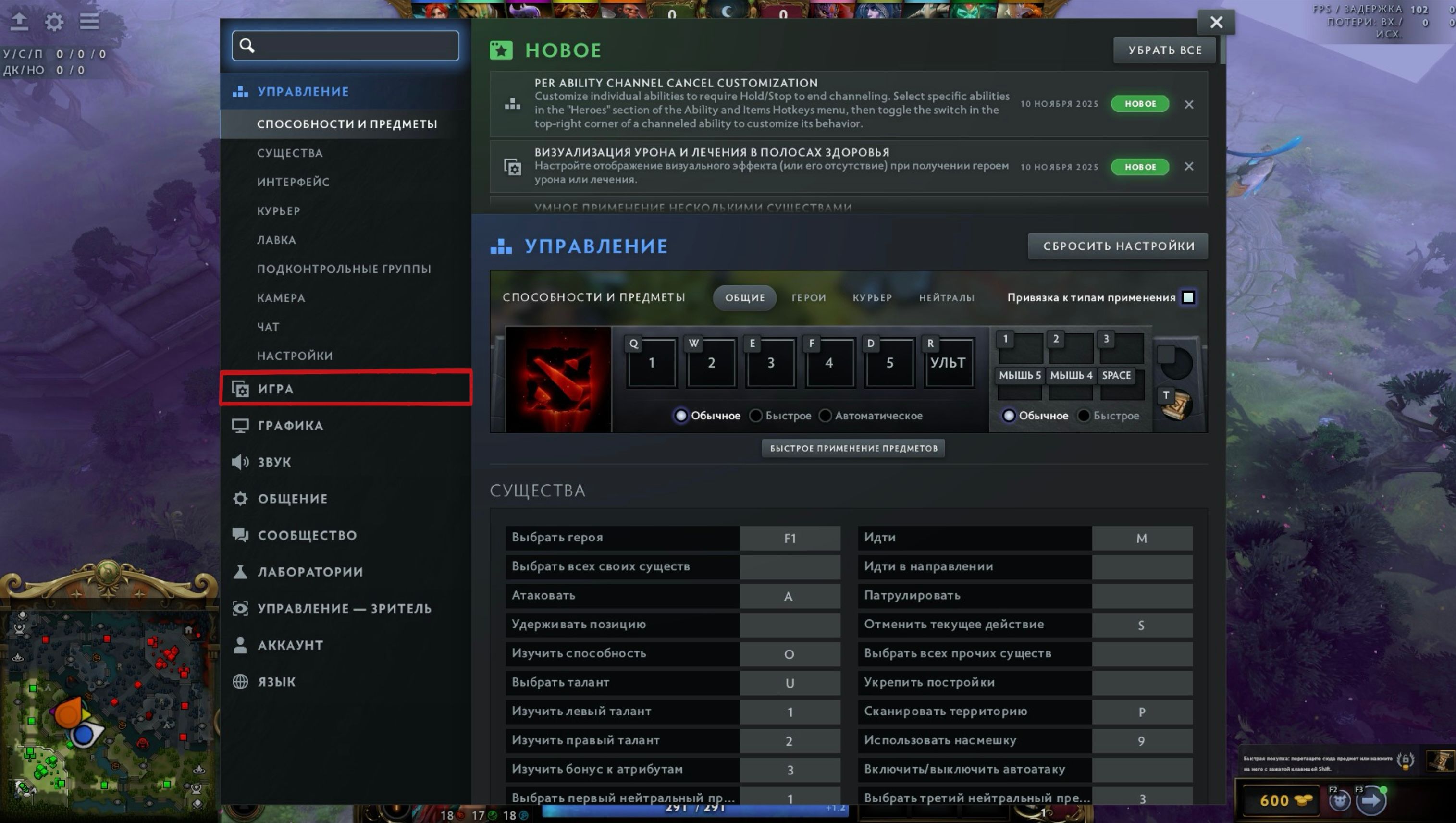Select the Быстрое radio button for abilities
This screenshot has width=1456, height=823.
[756, 416]
